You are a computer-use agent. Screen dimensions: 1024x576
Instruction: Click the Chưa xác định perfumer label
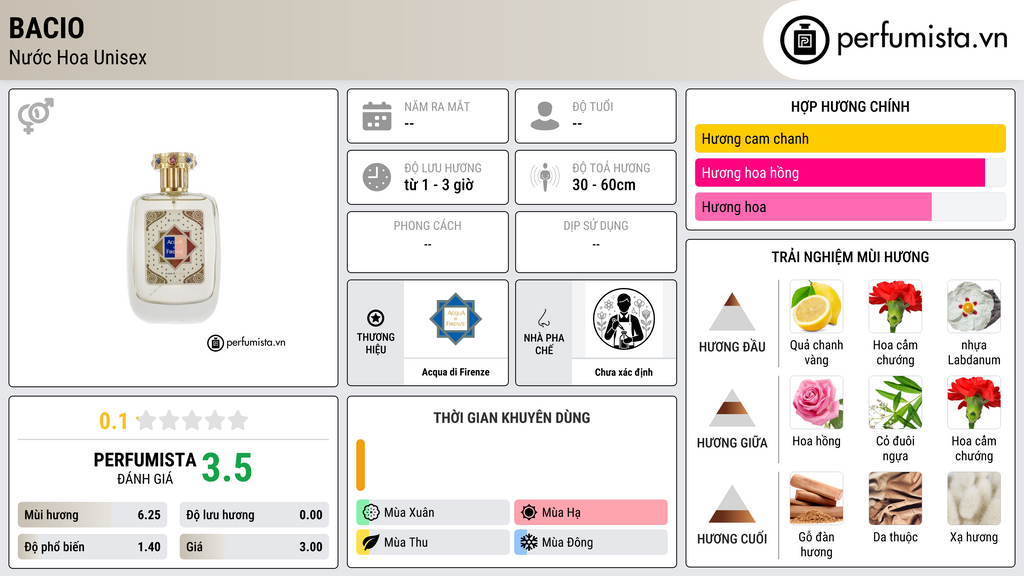624,372
